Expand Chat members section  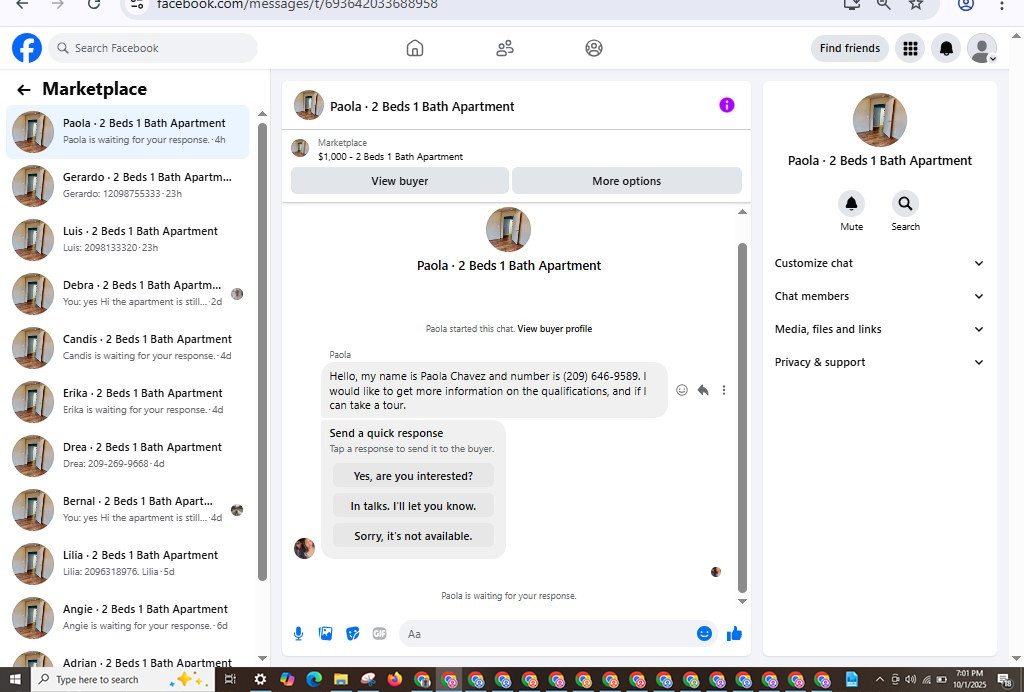click(879, 296)
